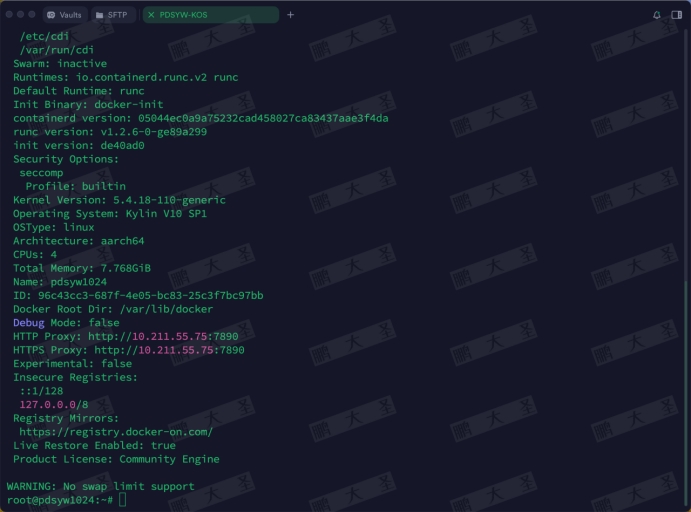691x512 pixels.
Task: Click the 'Name: pdsyw1024' line
Action: (x=60, y=282)
